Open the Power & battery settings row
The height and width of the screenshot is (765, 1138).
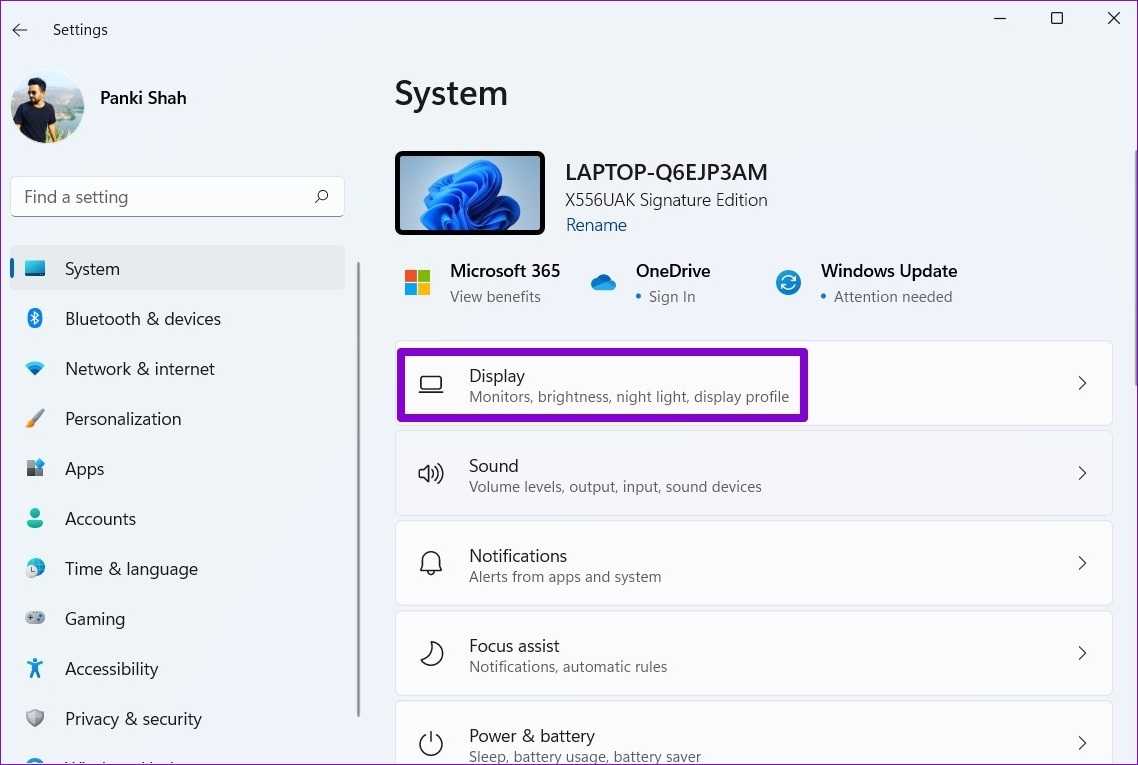[x=752, y=743]
